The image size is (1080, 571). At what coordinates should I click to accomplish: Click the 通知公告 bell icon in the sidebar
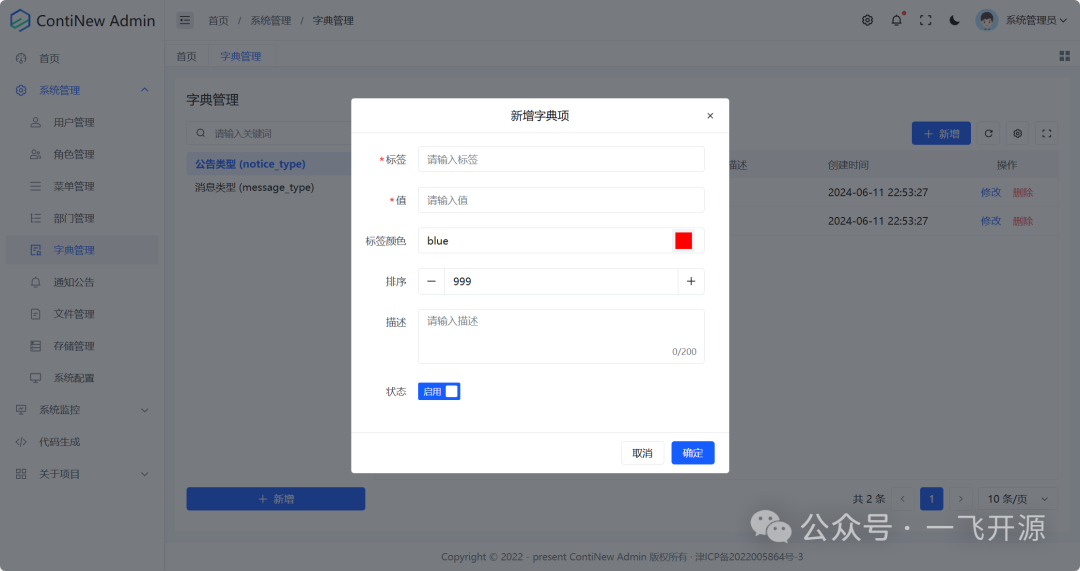35,282
